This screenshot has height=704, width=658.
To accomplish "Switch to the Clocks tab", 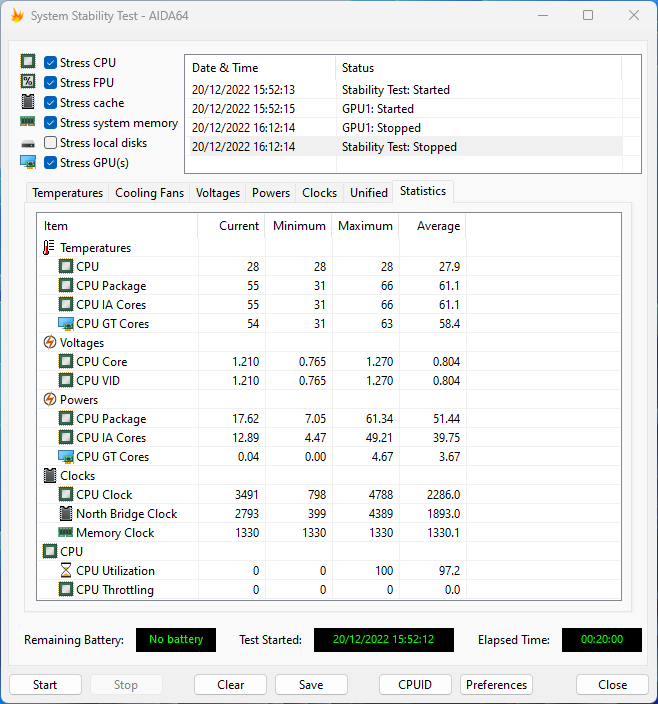I will (x=319, y=193).
